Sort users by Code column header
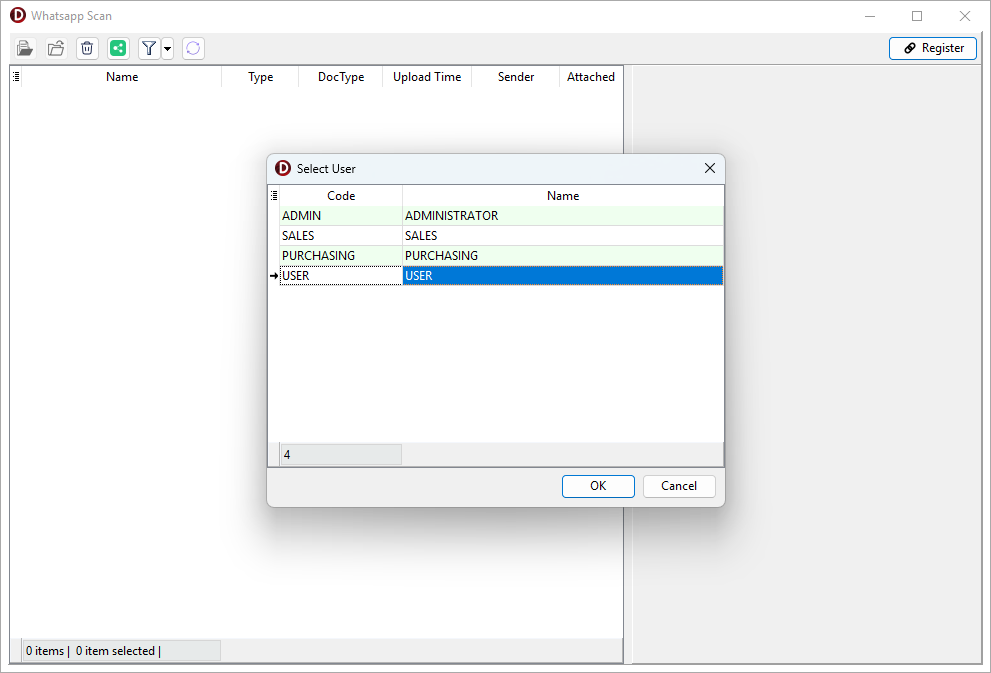The height and width of the screenshot is (673, 991). [341, 196]
